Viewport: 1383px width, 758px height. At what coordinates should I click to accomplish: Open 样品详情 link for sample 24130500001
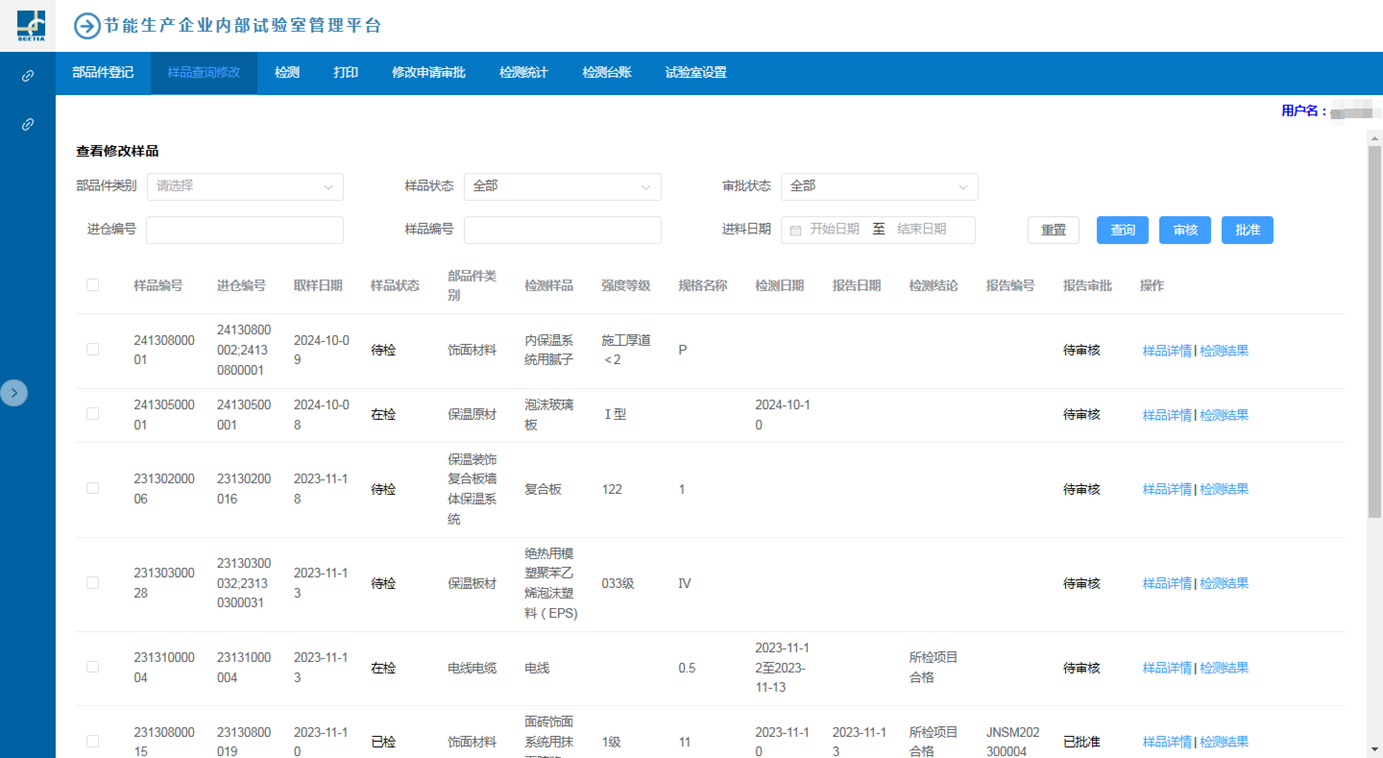tap(1166, 415)
